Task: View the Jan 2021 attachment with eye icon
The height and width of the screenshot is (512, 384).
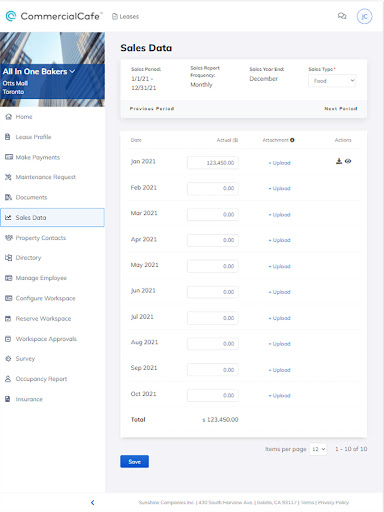Action: 348,161
